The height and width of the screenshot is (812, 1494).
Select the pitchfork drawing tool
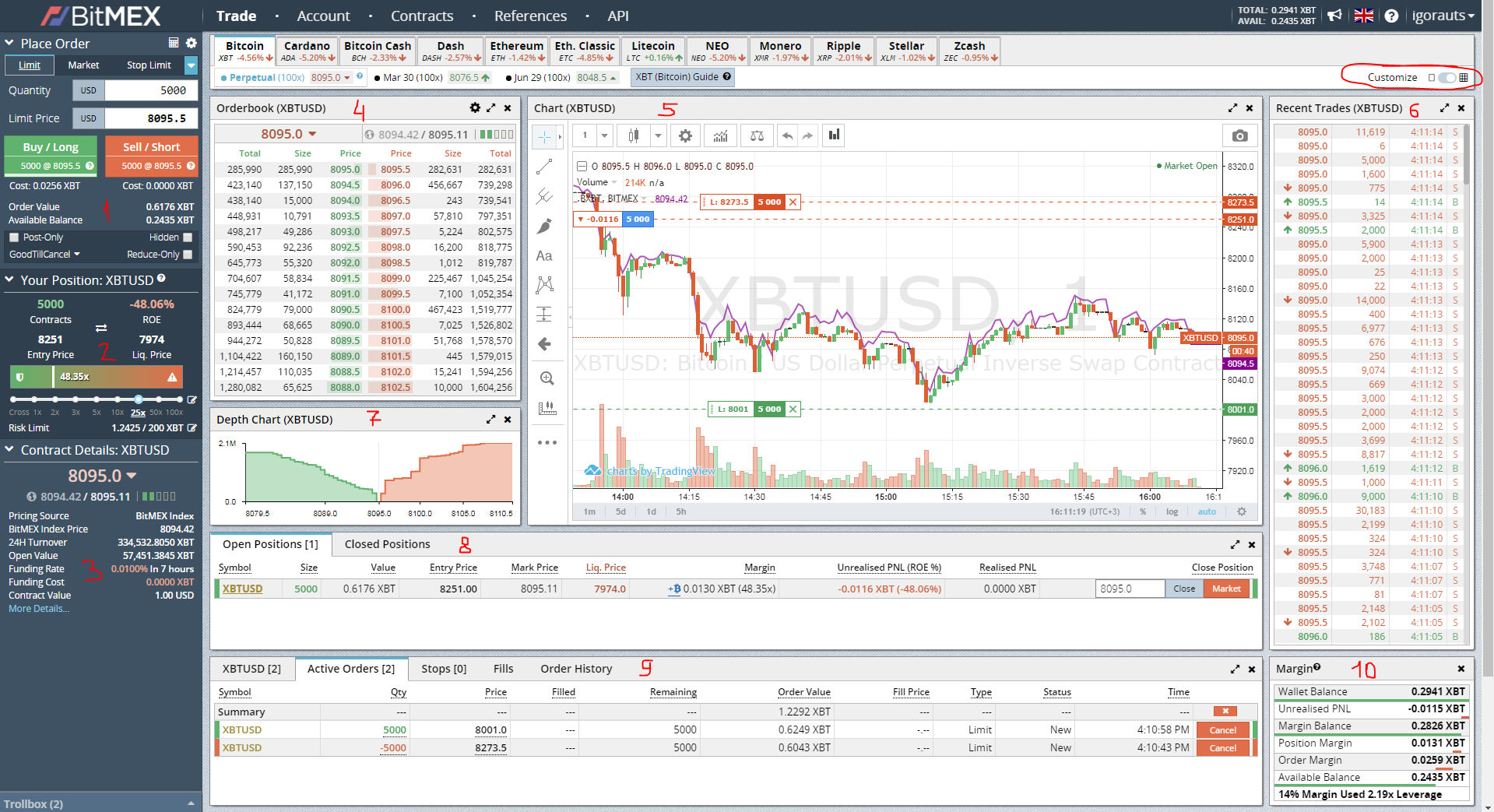545,196
